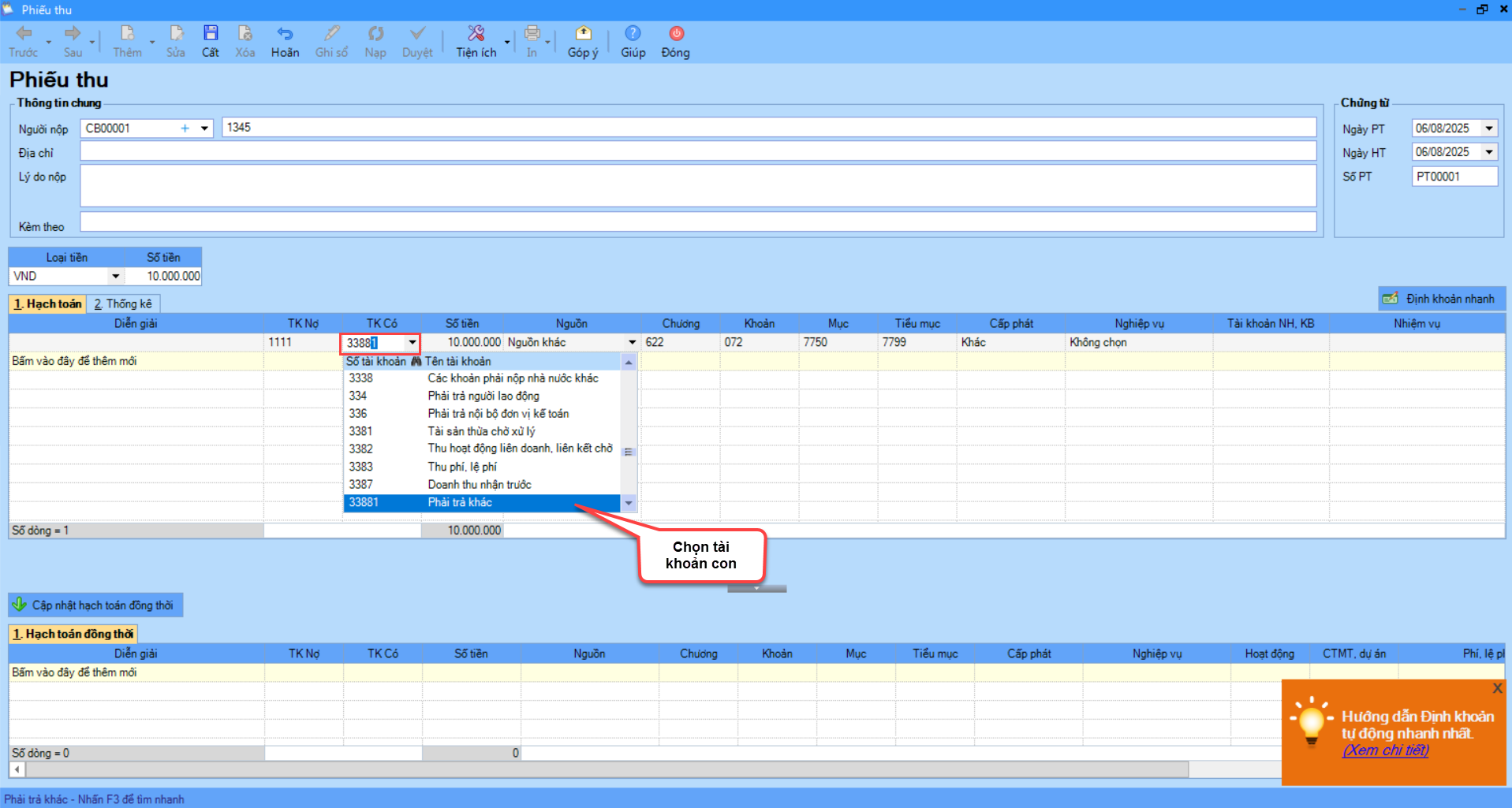The image size is (1512, 808).
Task: Open Giúp help icon
Action: pos(633,33)
